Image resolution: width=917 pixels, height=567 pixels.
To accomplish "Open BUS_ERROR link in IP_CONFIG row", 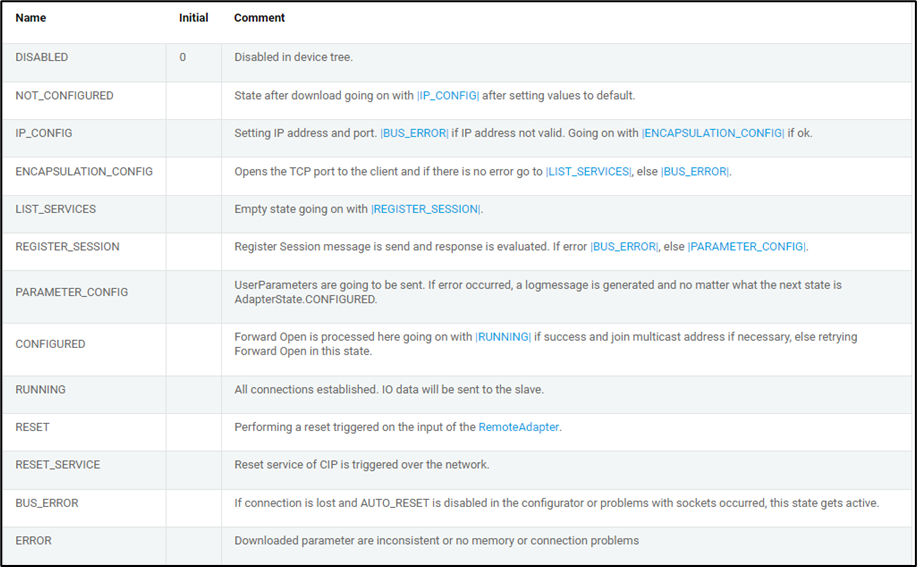I will coord(414,133).
